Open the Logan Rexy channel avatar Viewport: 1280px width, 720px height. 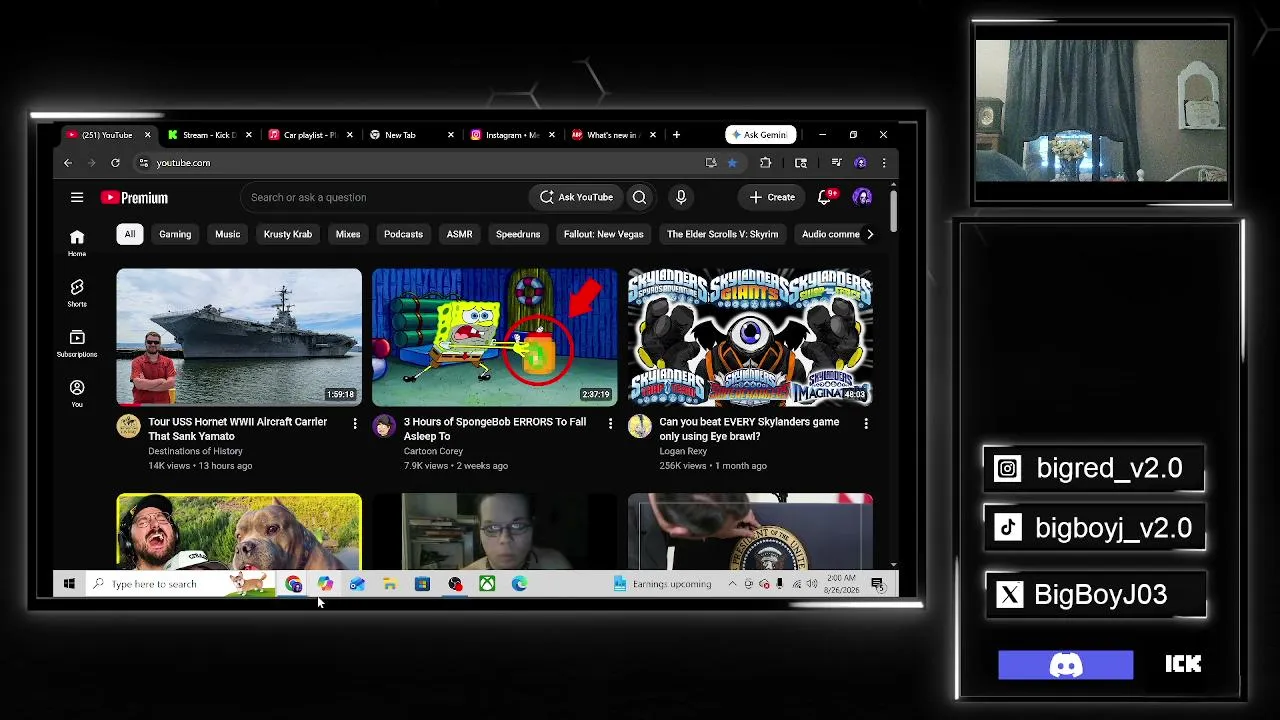(x=640, y=427)
